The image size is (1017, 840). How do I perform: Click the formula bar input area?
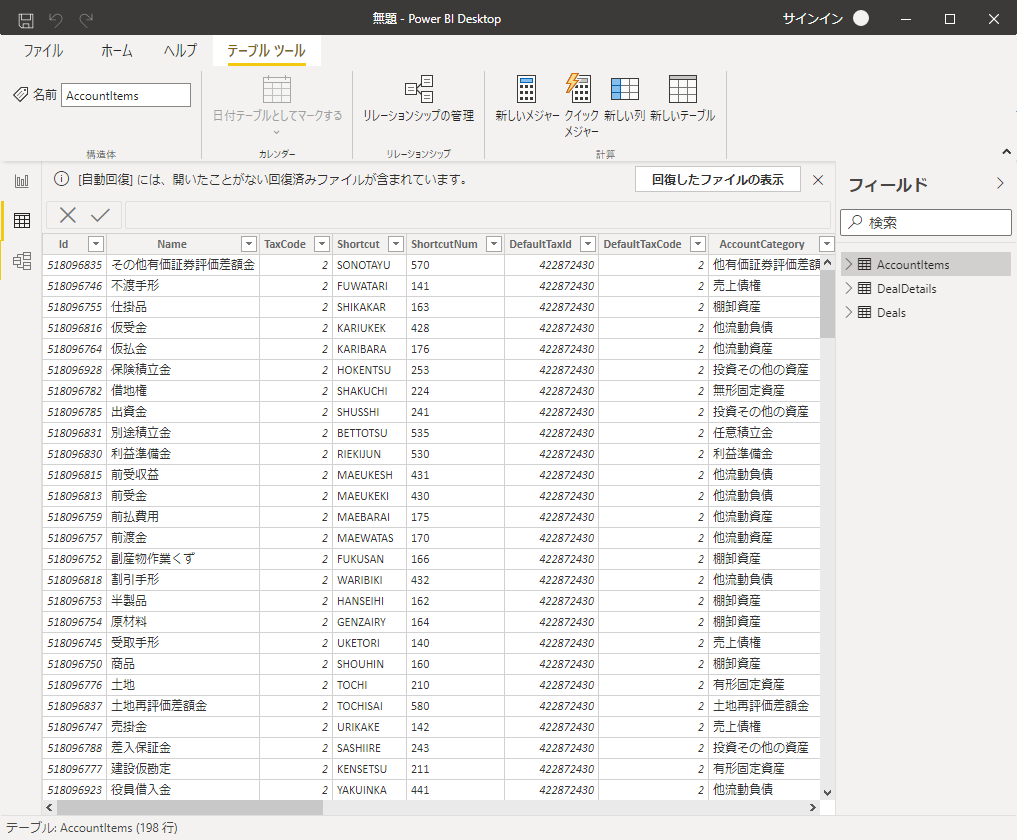point(477,215)
